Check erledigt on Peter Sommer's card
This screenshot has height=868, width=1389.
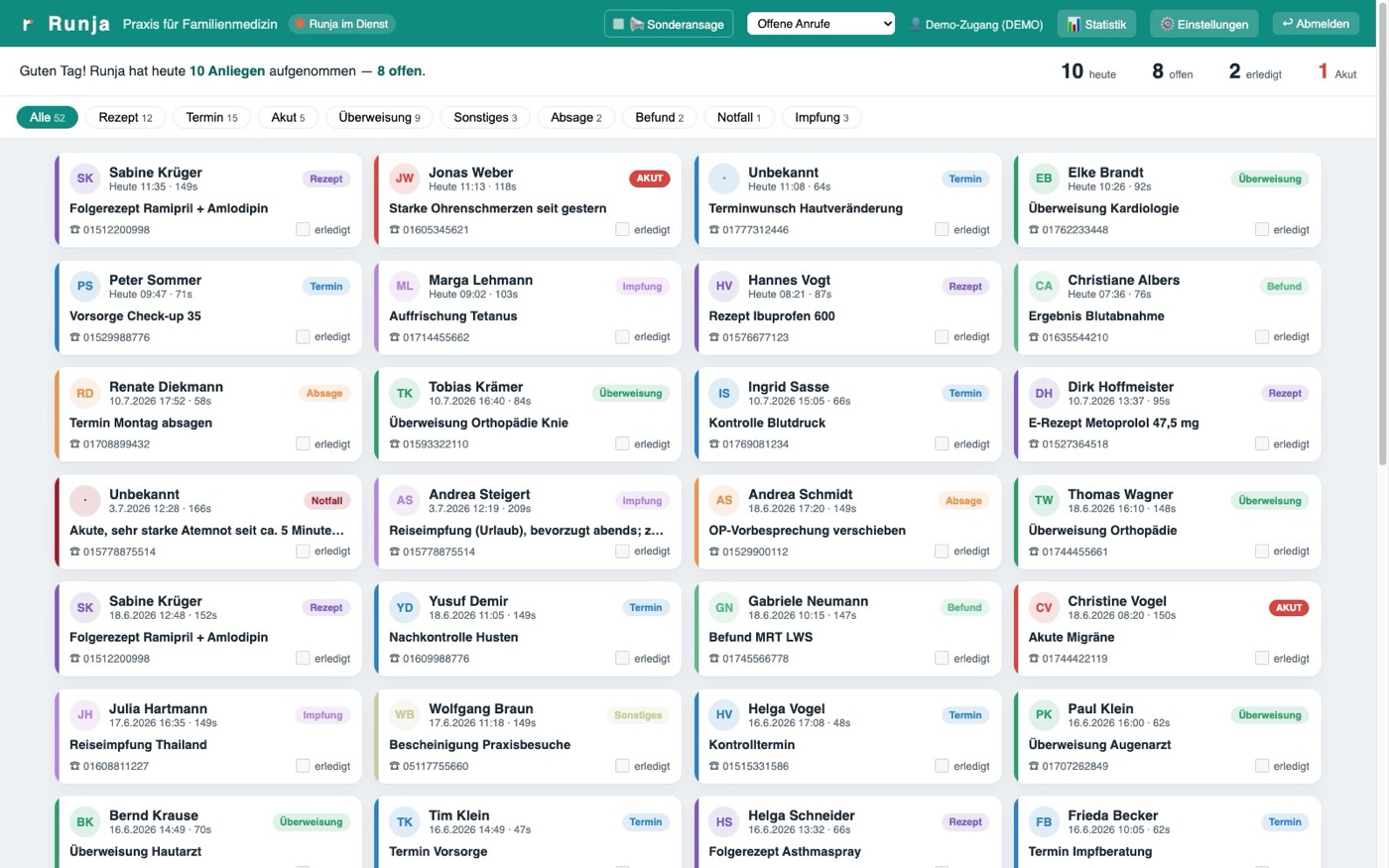(x=303, y=336)
